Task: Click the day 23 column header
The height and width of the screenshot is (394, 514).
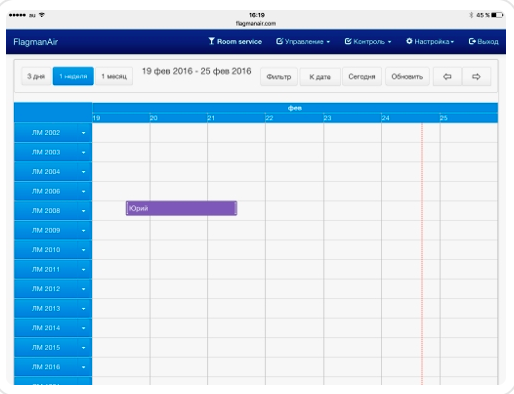Action: click(352, 118)
